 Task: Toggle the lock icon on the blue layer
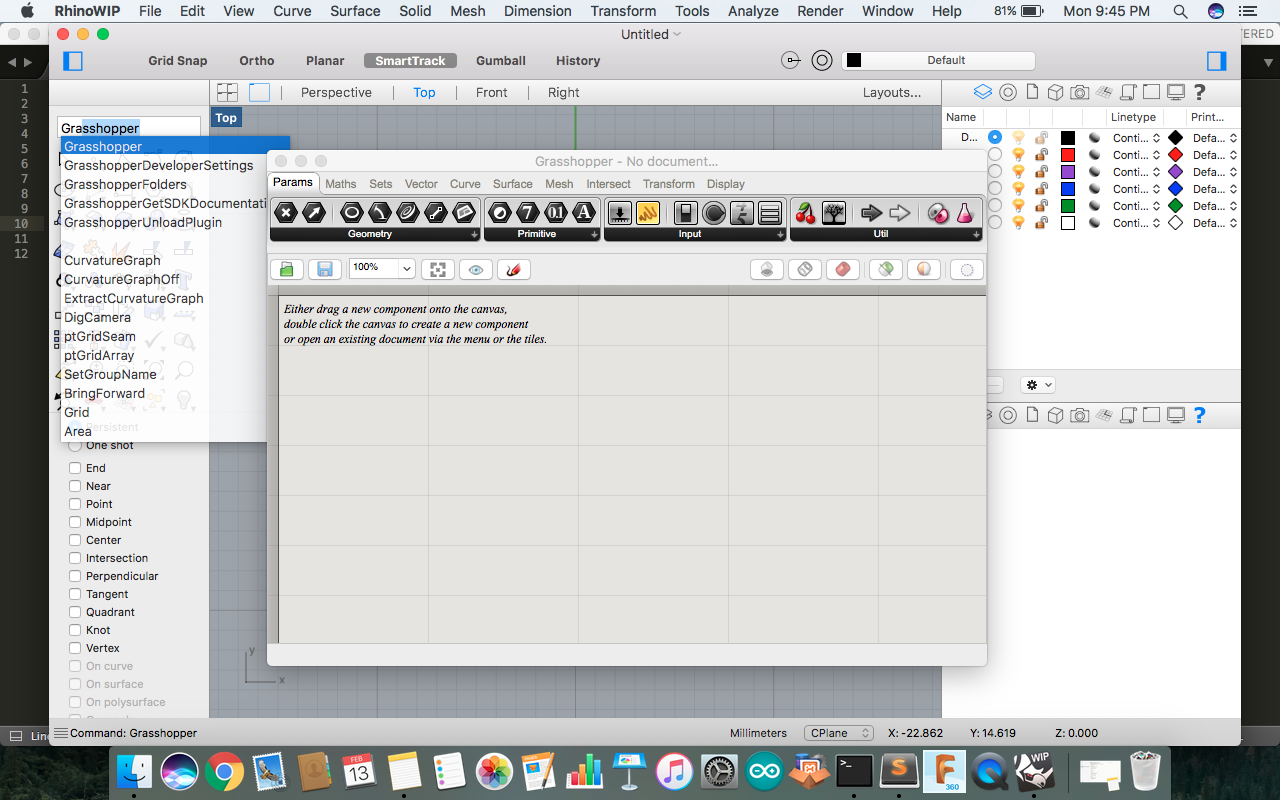(x=1042, y=189)
